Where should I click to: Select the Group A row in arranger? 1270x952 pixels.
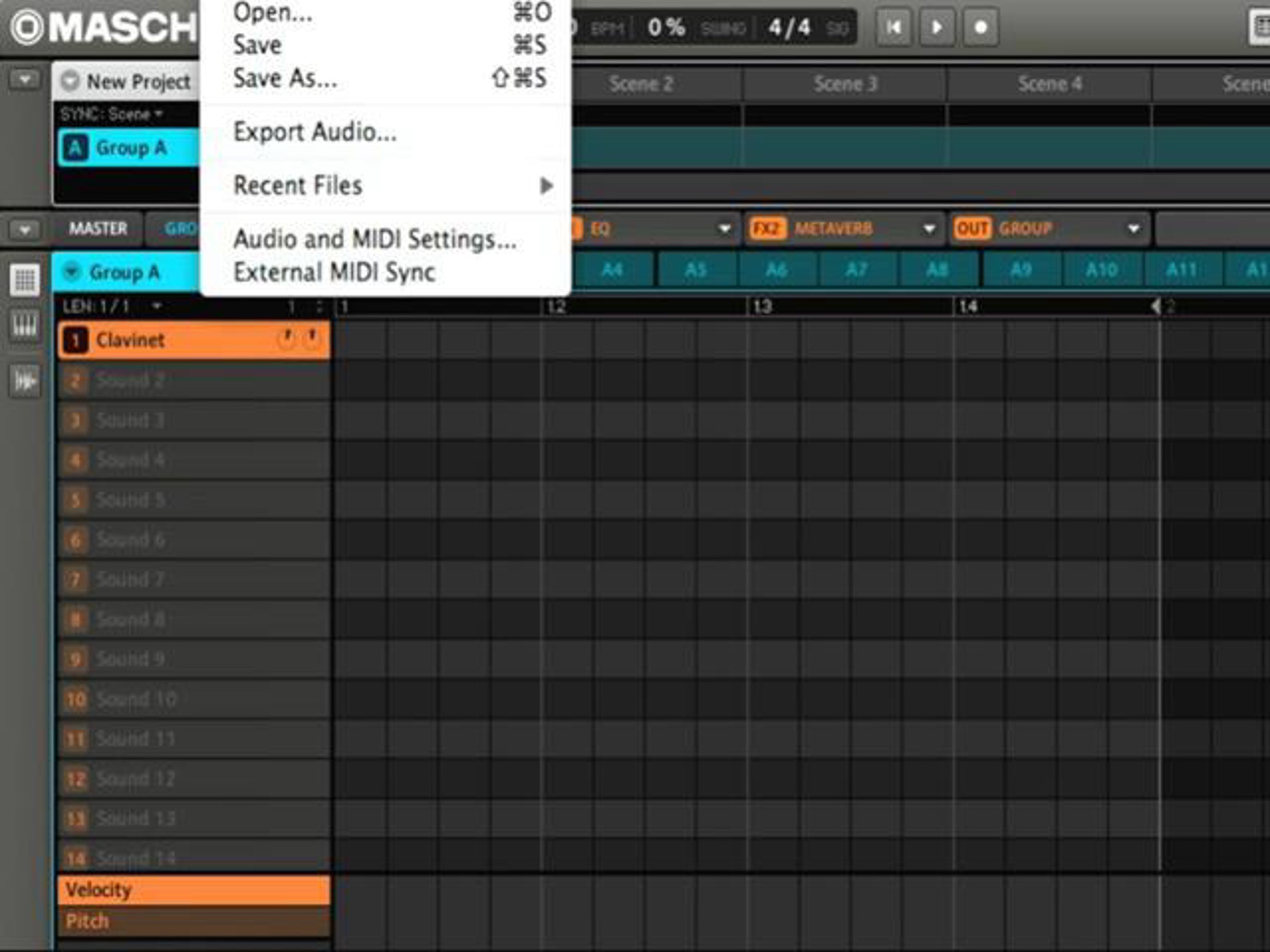coord(129,148)
